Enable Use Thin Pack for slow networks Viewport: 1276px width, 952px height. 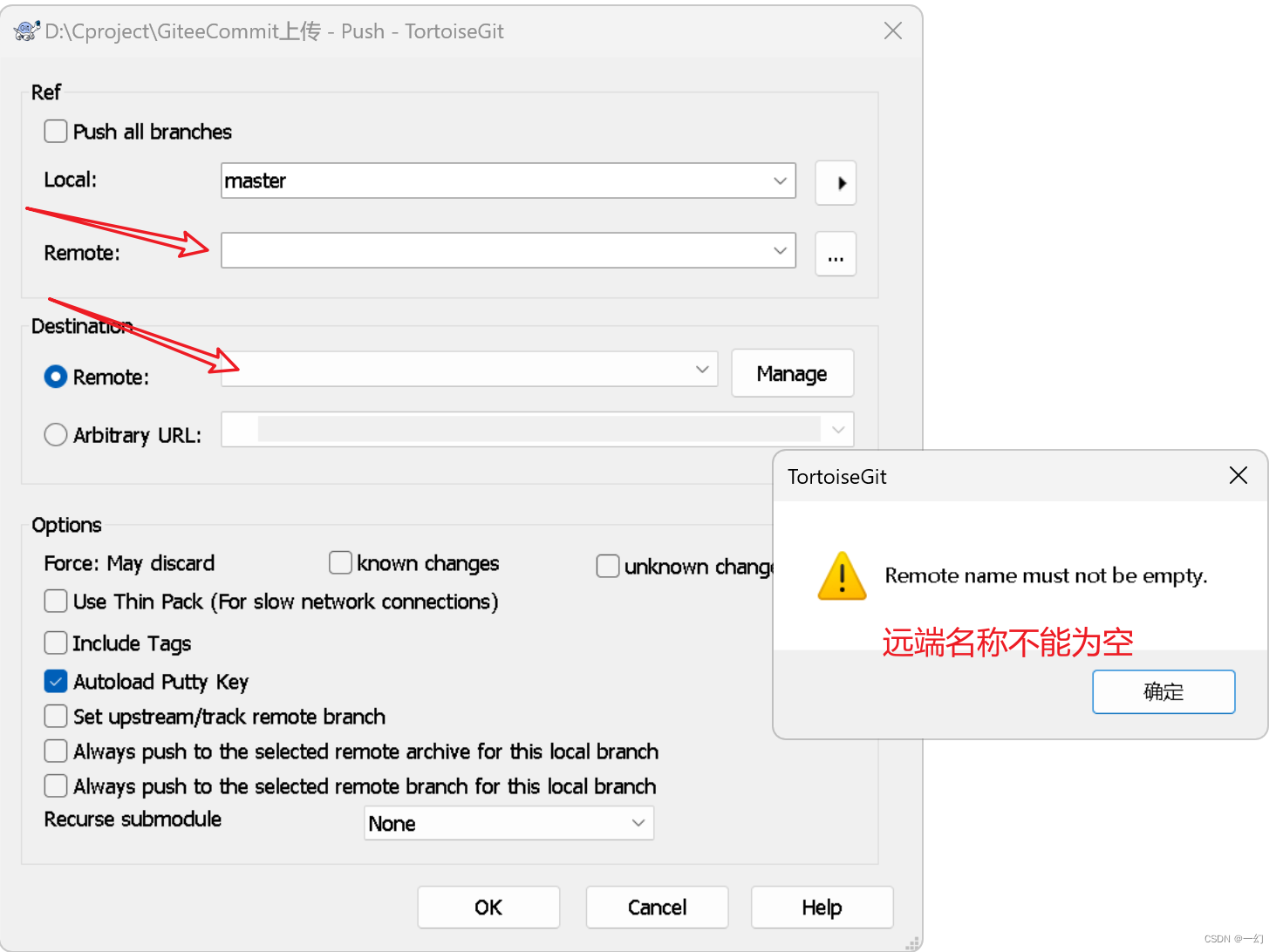(x=55, y=601)
